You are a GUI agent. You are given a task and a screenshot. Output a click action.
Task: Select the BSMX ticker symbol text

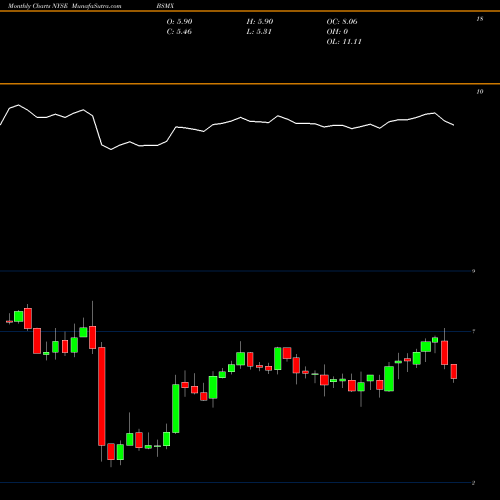pos(165,6)
